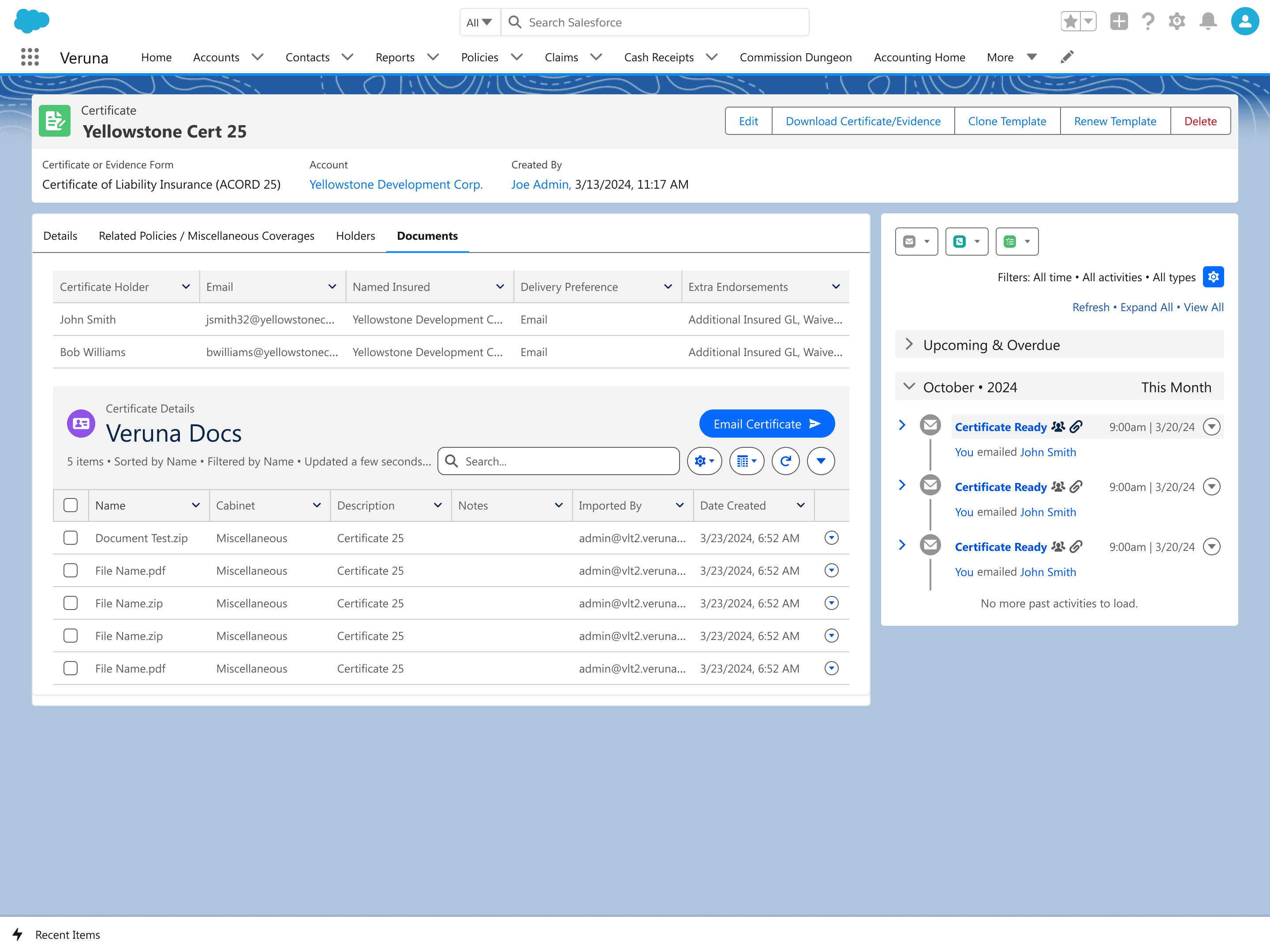Screen dimensions: 1270x952
Task: Open Veruna Docs more actions dropdown
Action: [821, 461]
